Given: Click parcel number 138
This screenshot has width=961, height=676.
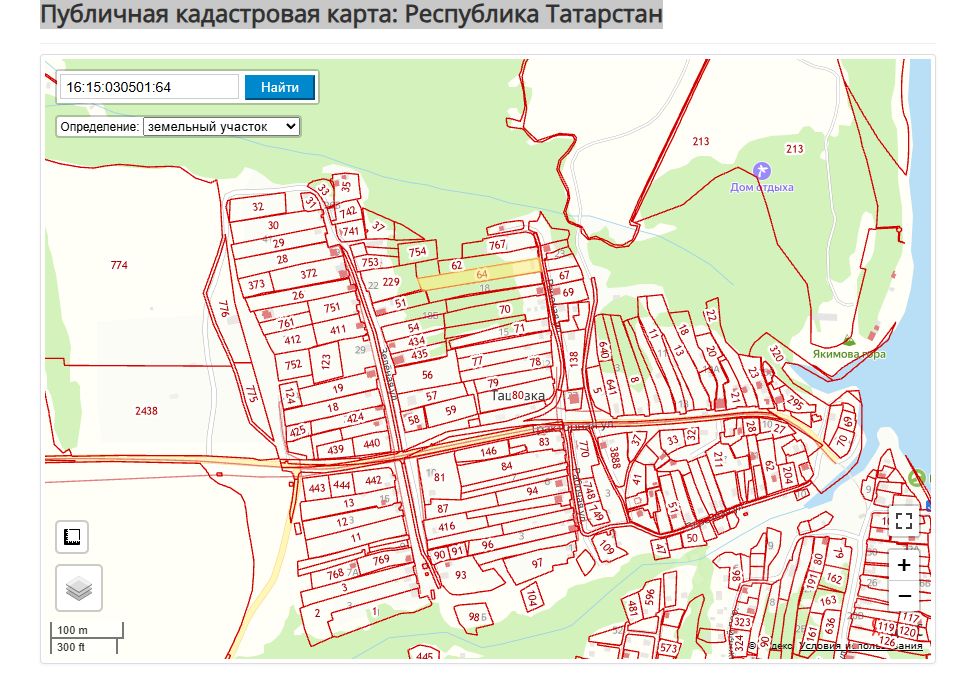Looking at the screenshot, I should click(574, 359).
